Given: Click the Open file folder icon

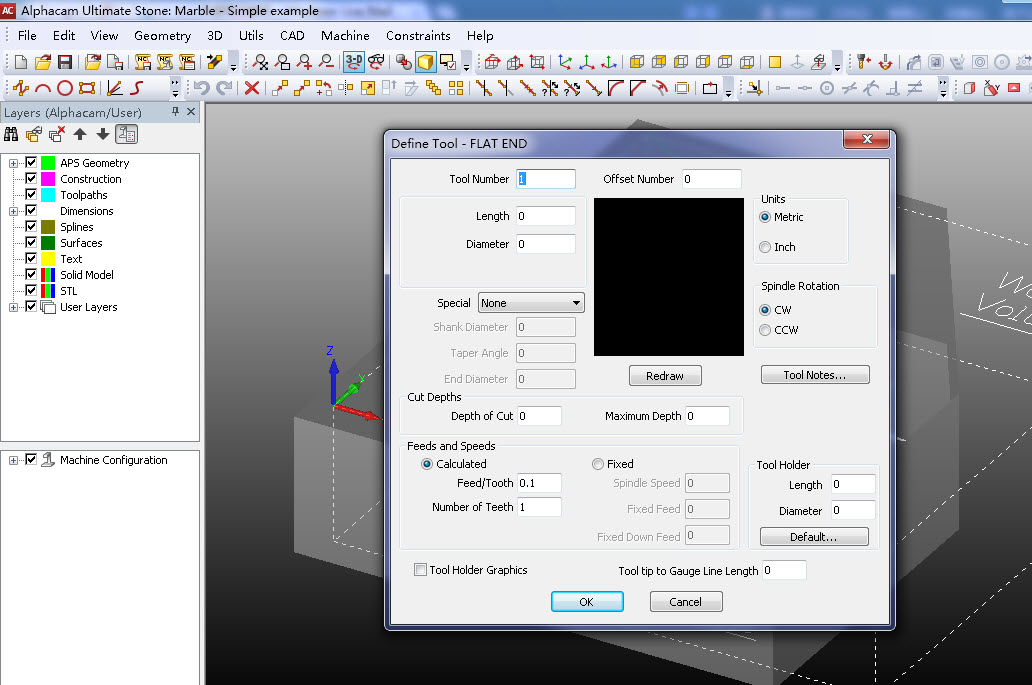Looking at the screenshot, I should point(43,63).
